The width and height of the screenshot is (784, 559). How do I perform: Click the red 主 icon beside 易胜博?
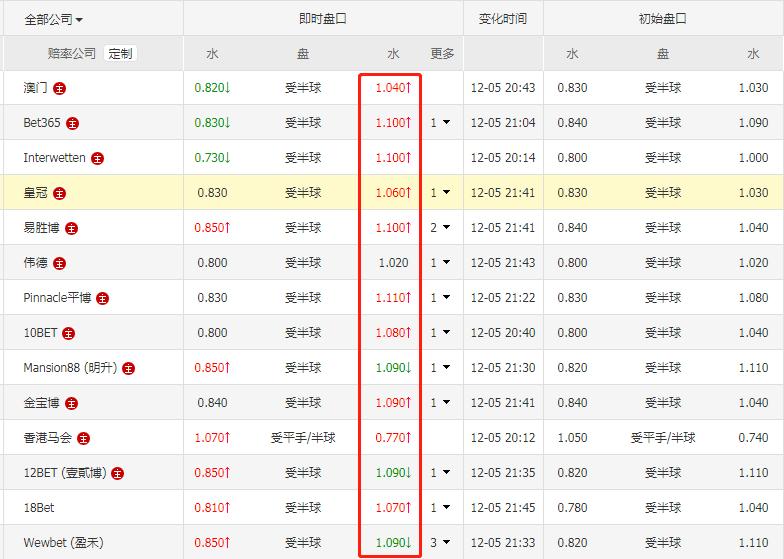[72, 228]
